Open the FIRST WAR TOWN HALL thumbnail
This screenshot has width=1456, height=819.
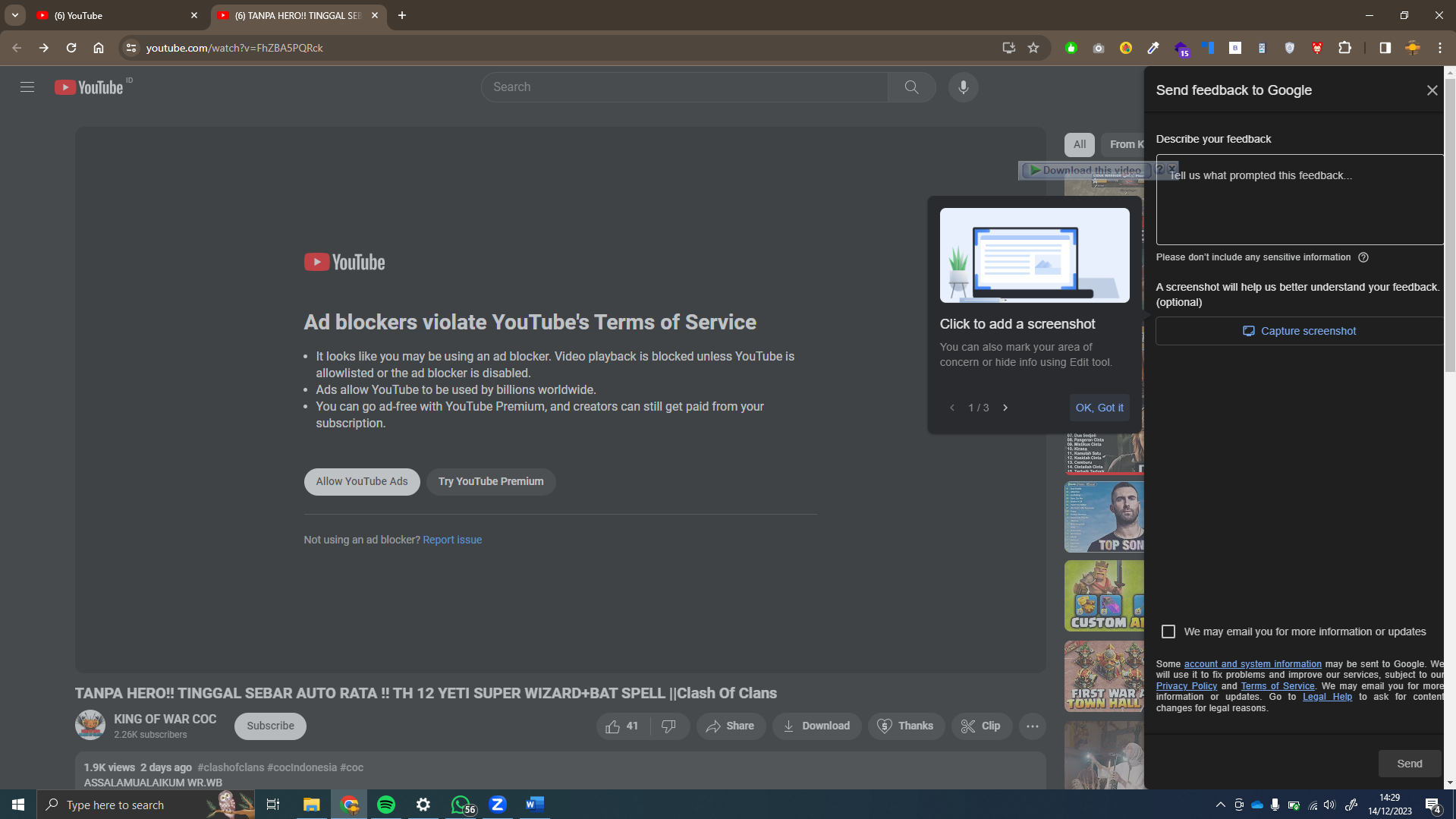point(1104,676)
